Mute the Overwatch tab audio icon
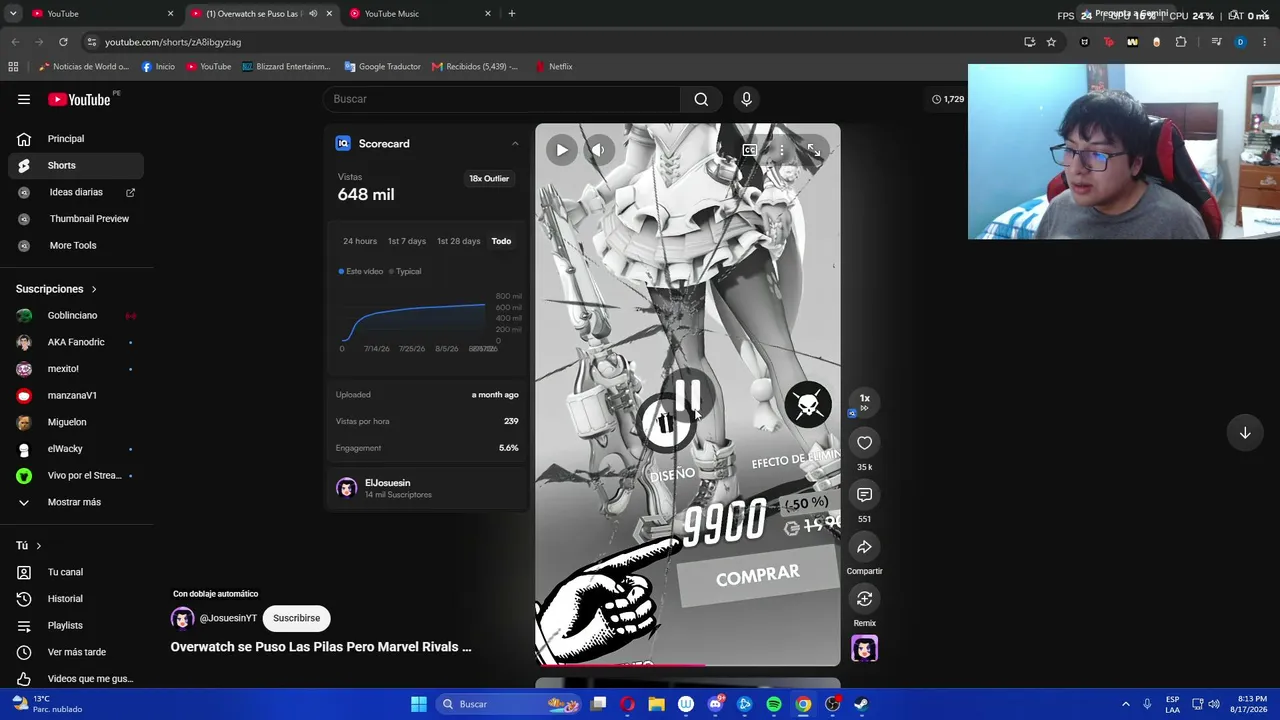Viewport: 1280px width, 720px height. pos(313,14)
